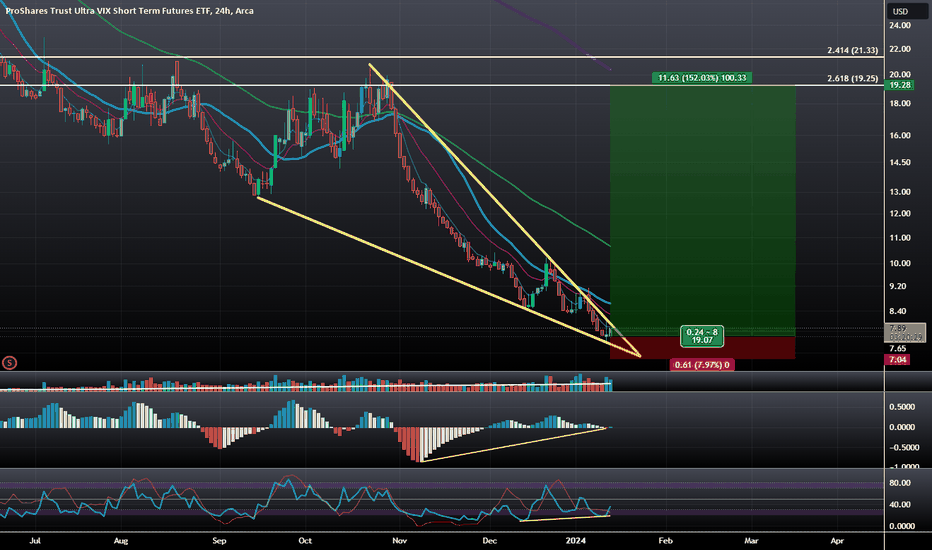Viewport: 932px width, 550px height.
Task: Click the Dec label on time axis
Action: pyautogui.click(x=489, y=540)
